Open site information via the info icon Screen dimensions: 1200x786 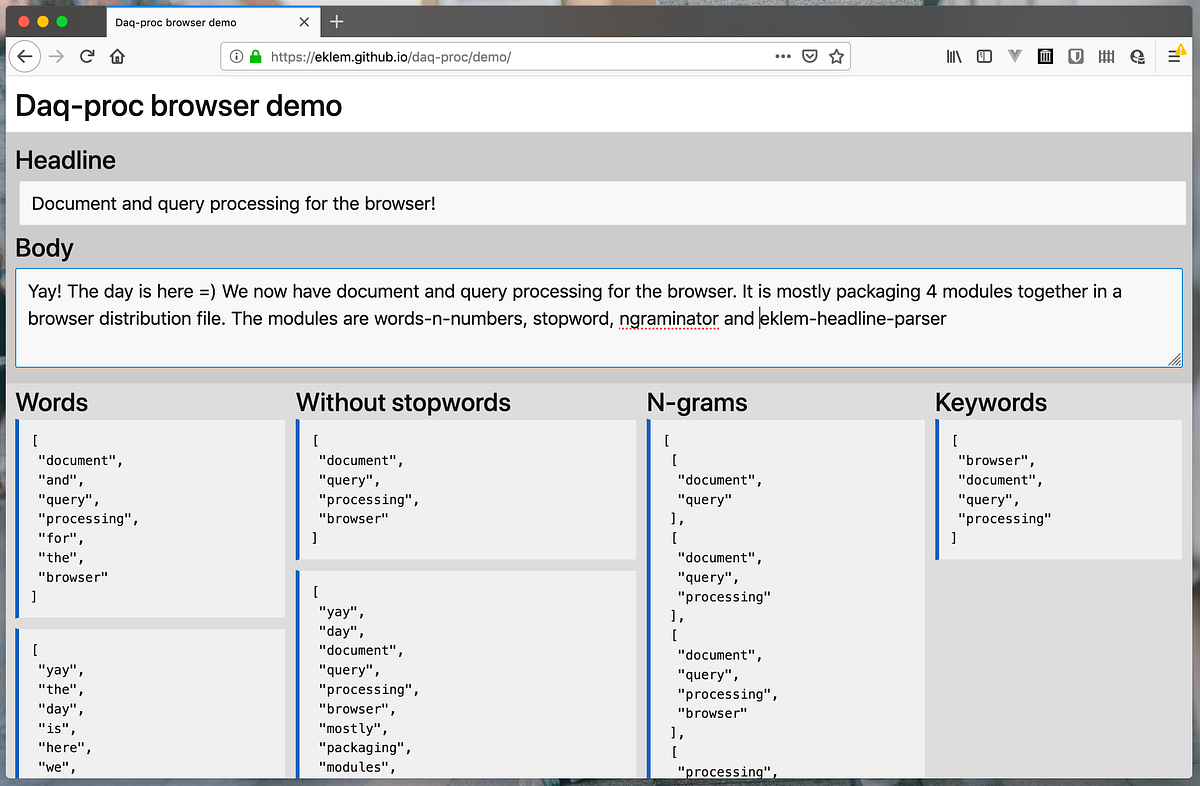[236, 56]
